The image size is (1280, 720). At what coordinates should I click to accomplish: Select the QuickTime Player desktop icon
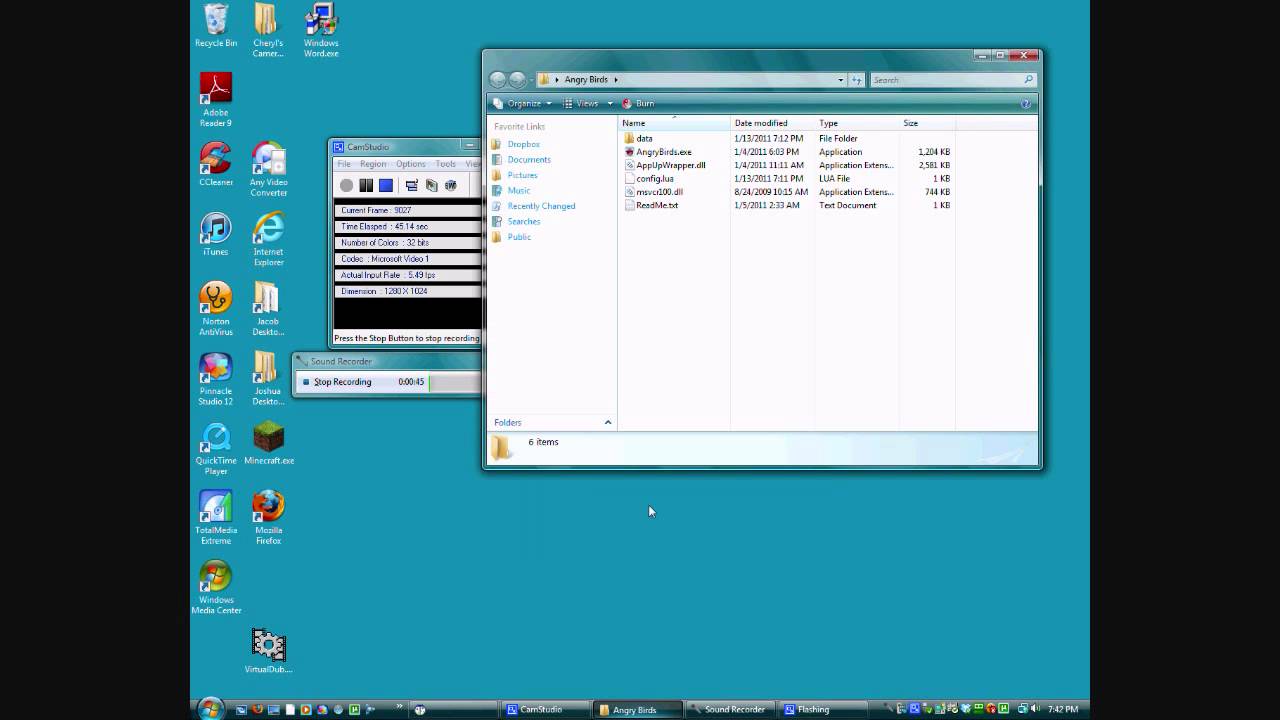click(216, 449)
